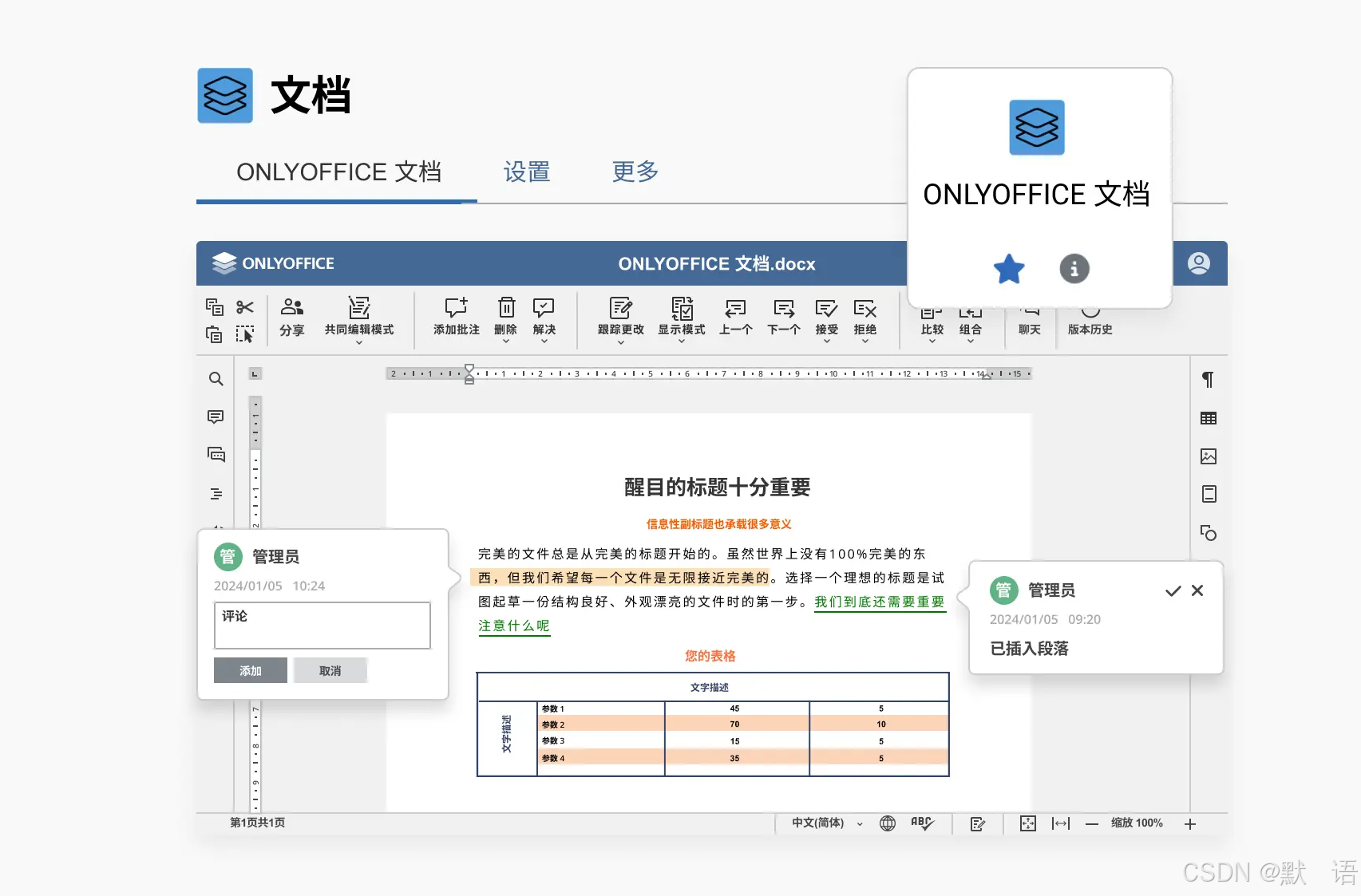Reject change with the X icon

[1197, 590]
